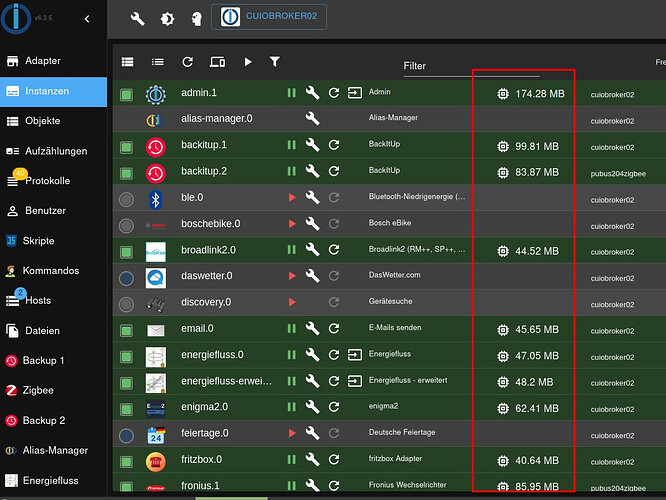This screenshot has width=666, height=500.
Task: Toggle expert mode head icon
Action: [x=196, y=19]
